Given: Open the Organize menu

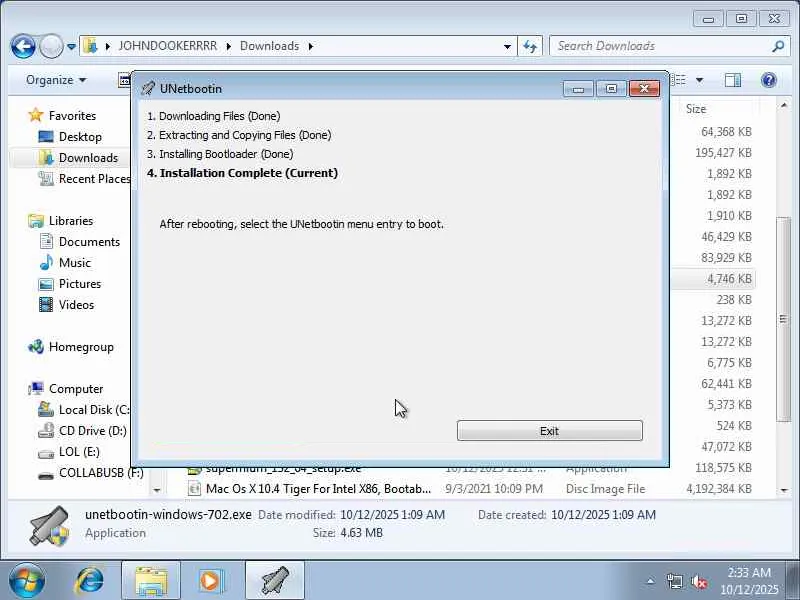Looking at the screenshot, I should 56,80.
